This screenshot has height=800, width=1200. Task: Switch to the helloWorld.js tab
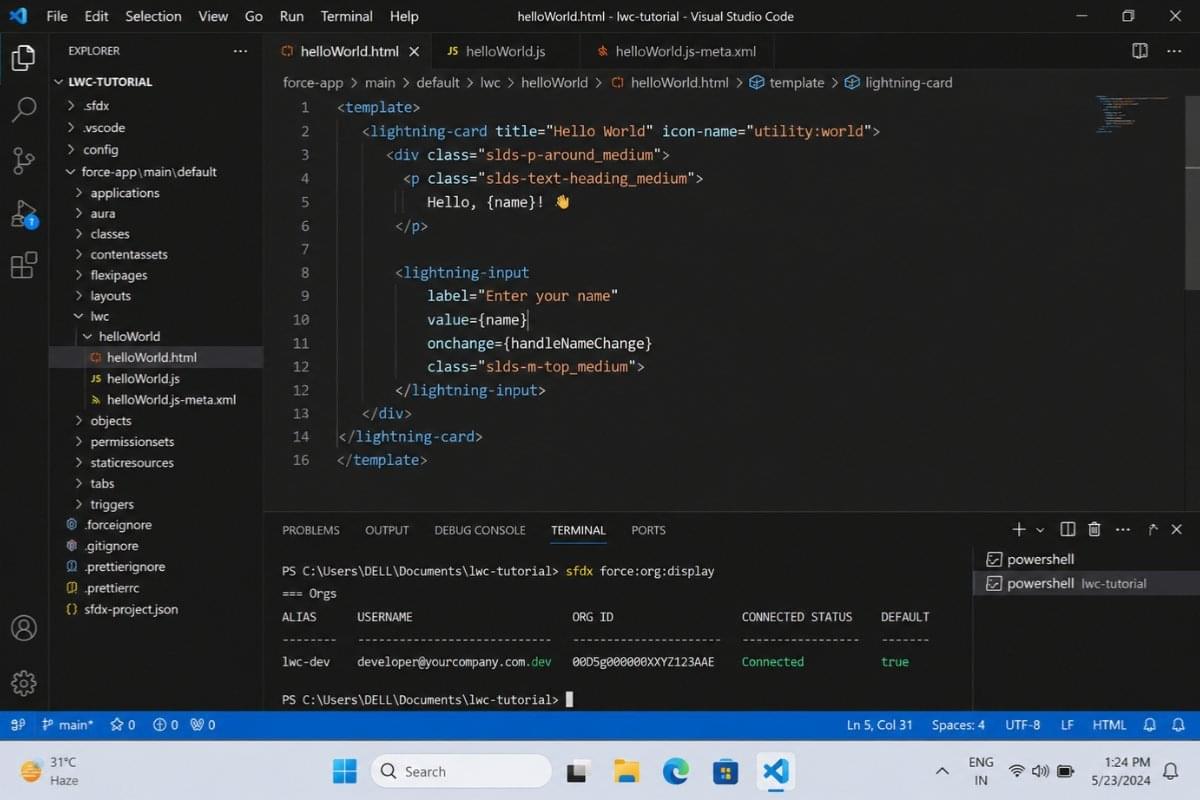click(506, 51)
